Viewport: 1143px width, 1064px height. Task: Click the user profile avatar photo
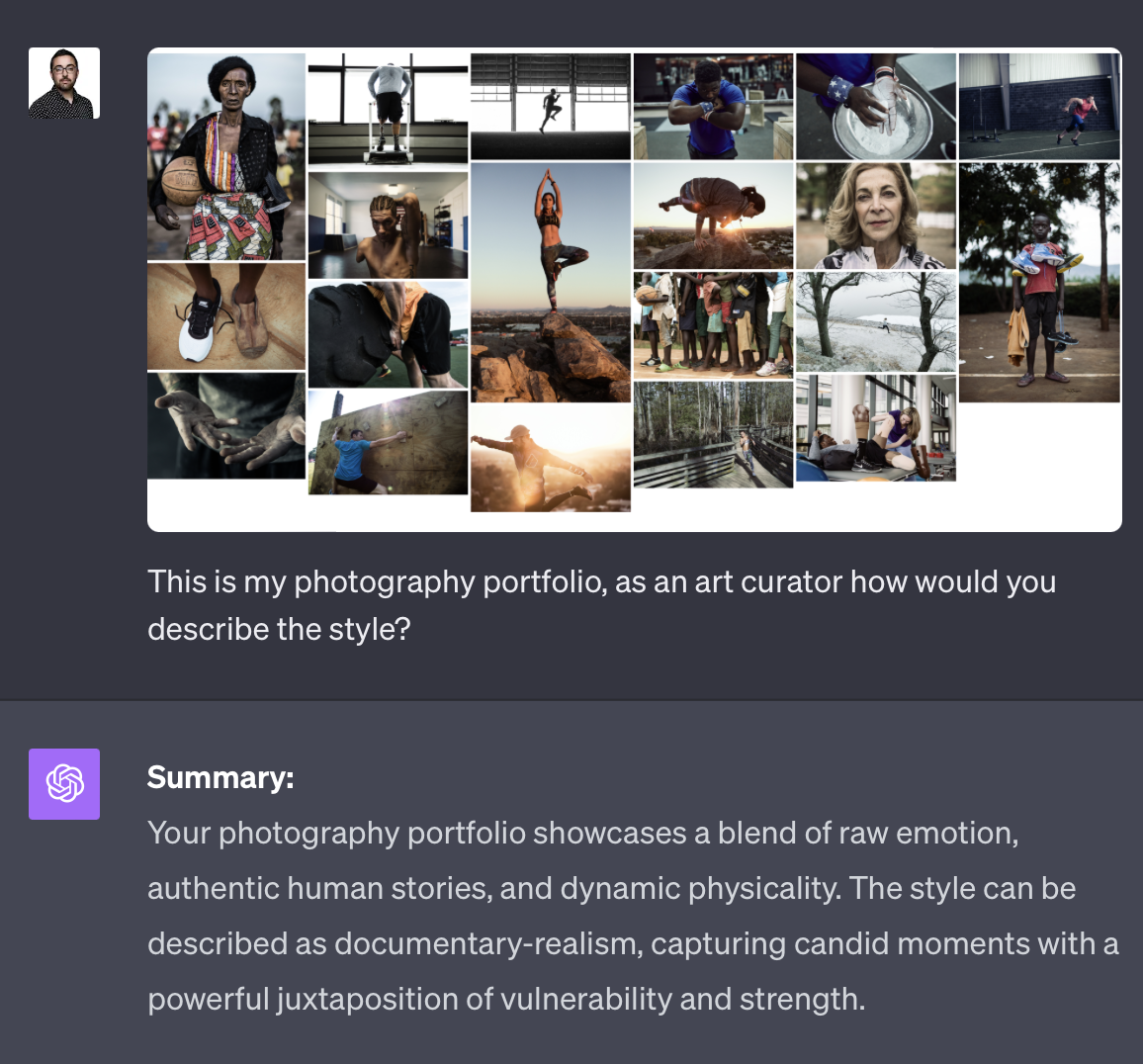[x=64, y=83]
